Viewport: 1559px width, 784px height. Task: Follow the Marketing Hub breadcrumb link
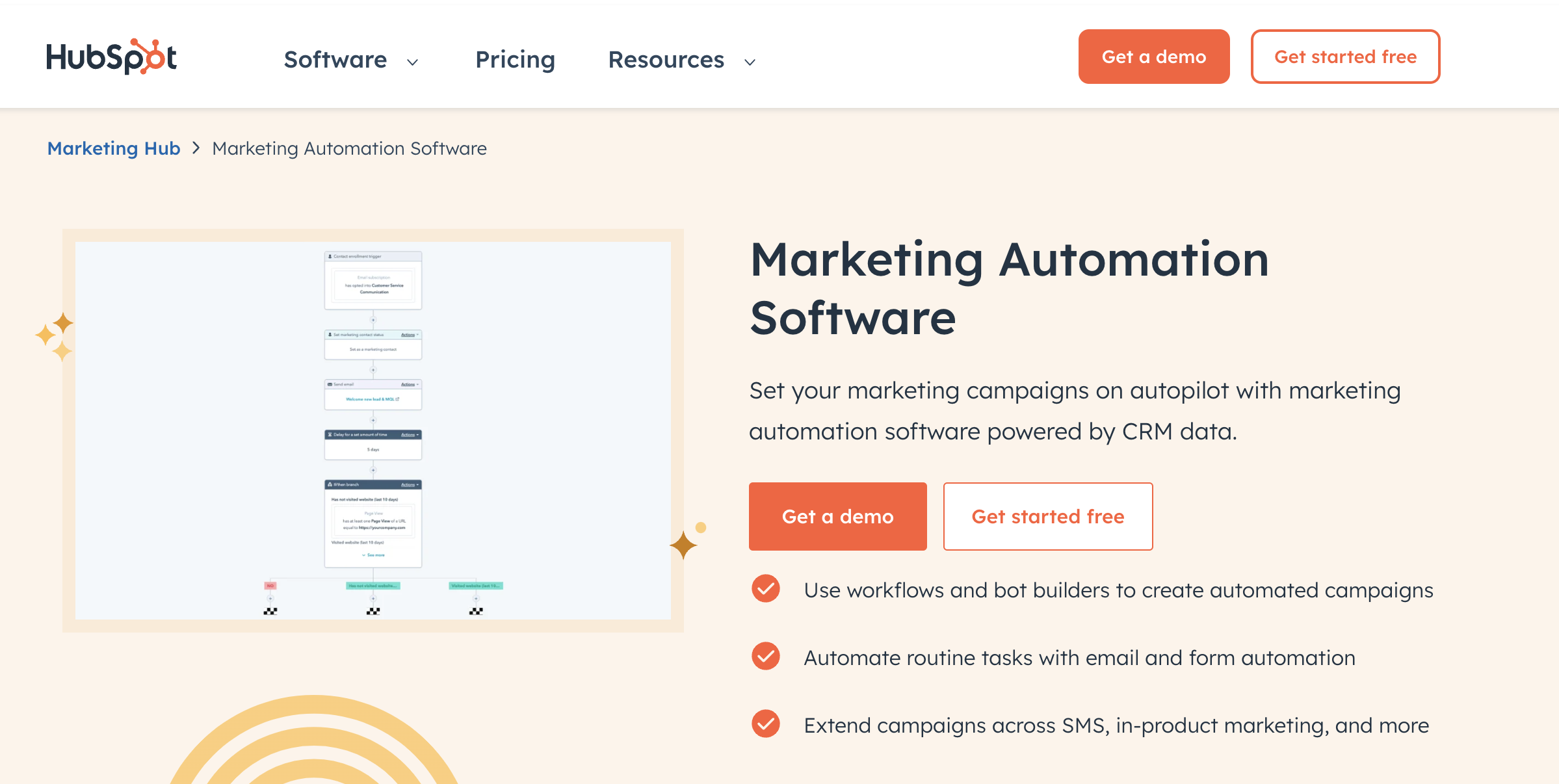click(x=114, y=148)
